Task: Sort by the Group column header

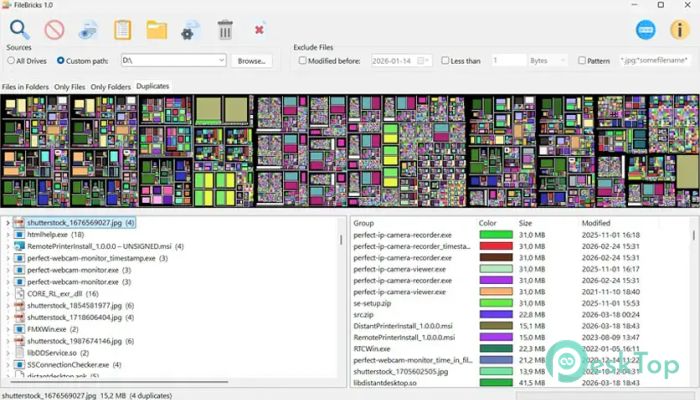Action: coord(363,223)
